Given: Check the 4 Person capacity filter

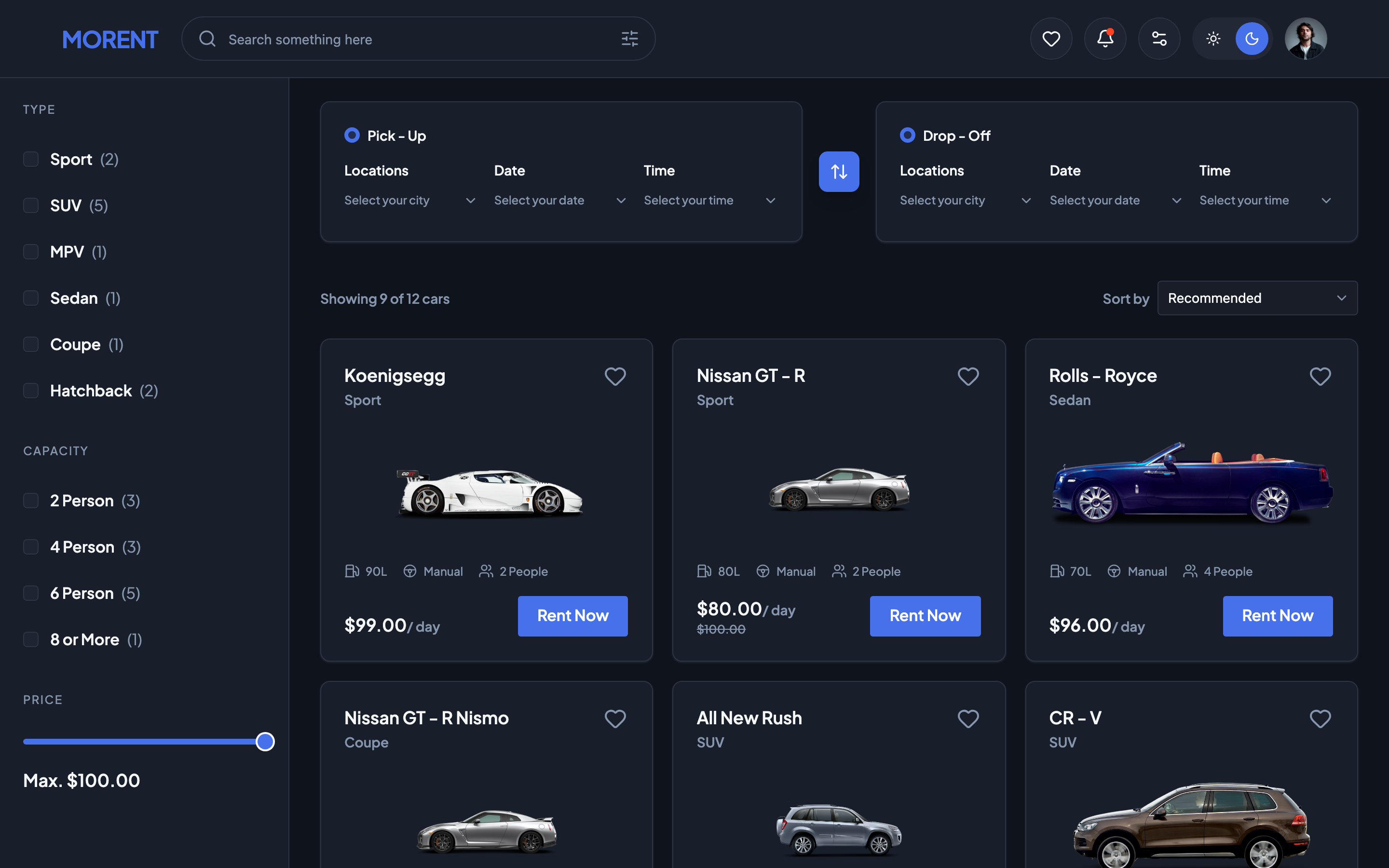Looking at the screenshot, I should pos(31,546).
